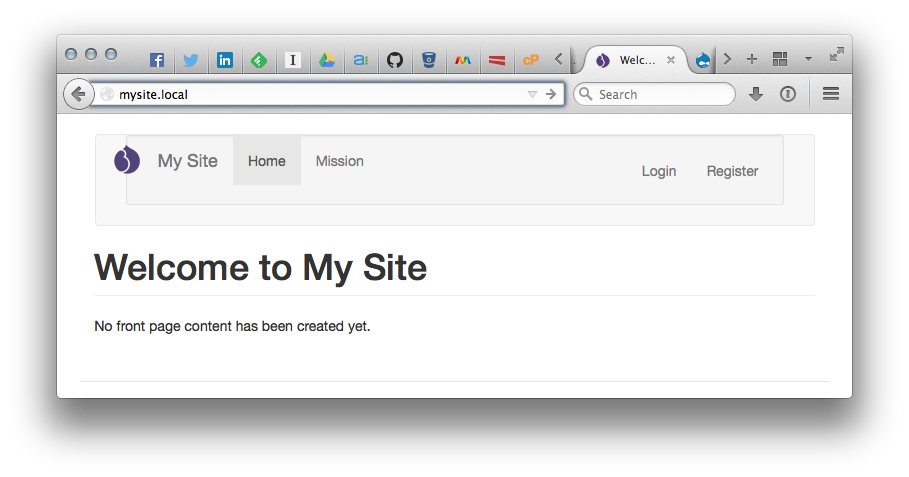Open the Facebook pinned tab

point(157,60)
